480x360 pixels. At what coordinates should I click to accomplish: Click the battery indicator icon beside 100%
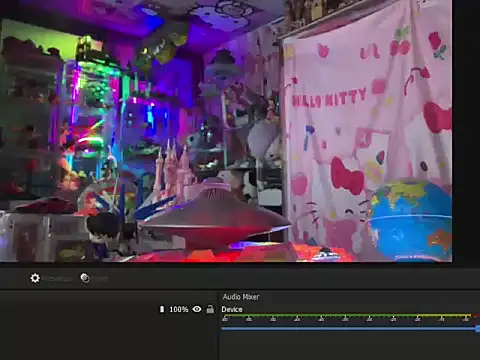162,309
